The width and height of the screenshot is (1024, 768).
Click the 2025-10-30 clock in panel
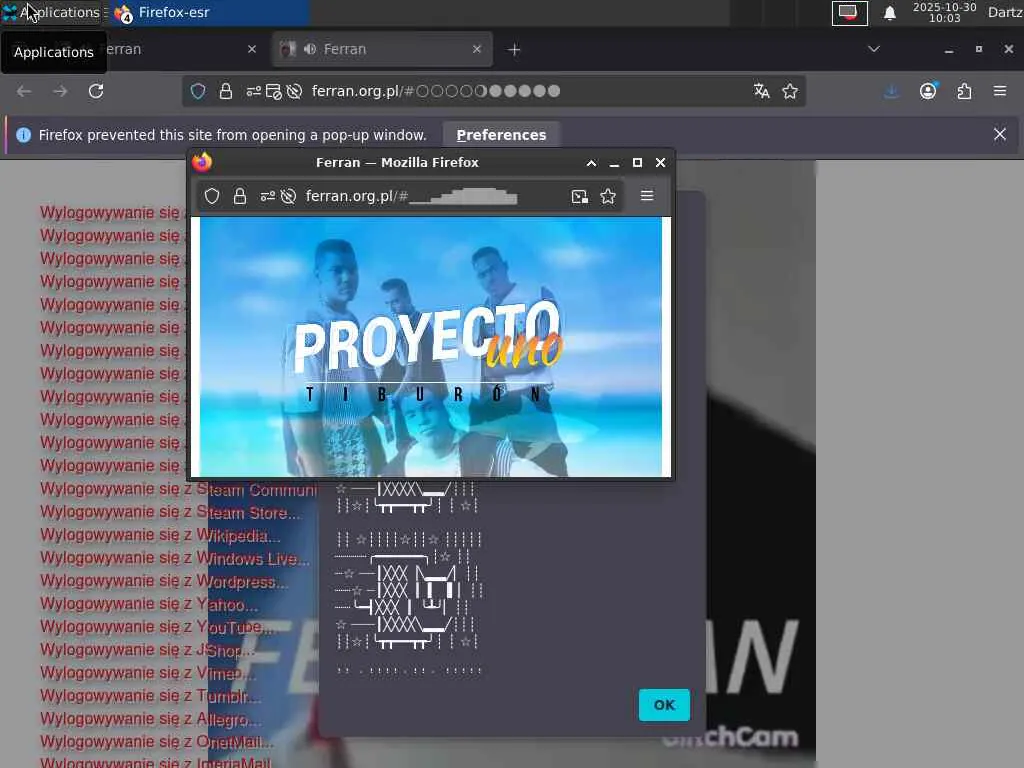click(x=944, y=12)
